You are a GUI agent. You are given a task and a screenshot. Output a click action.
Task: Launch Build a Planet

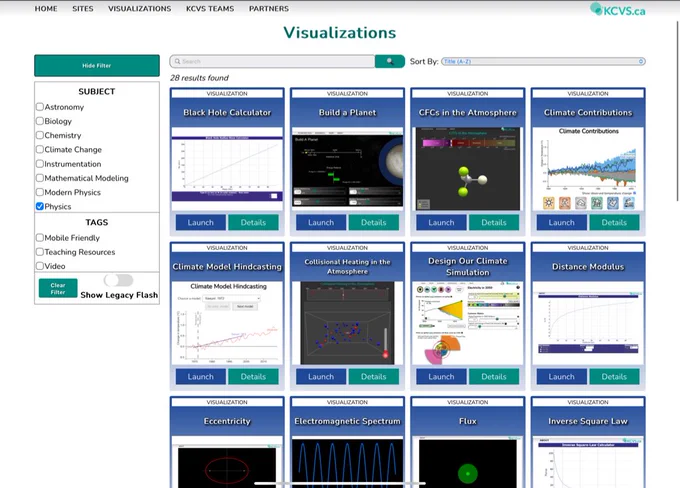tap(321, 223)
